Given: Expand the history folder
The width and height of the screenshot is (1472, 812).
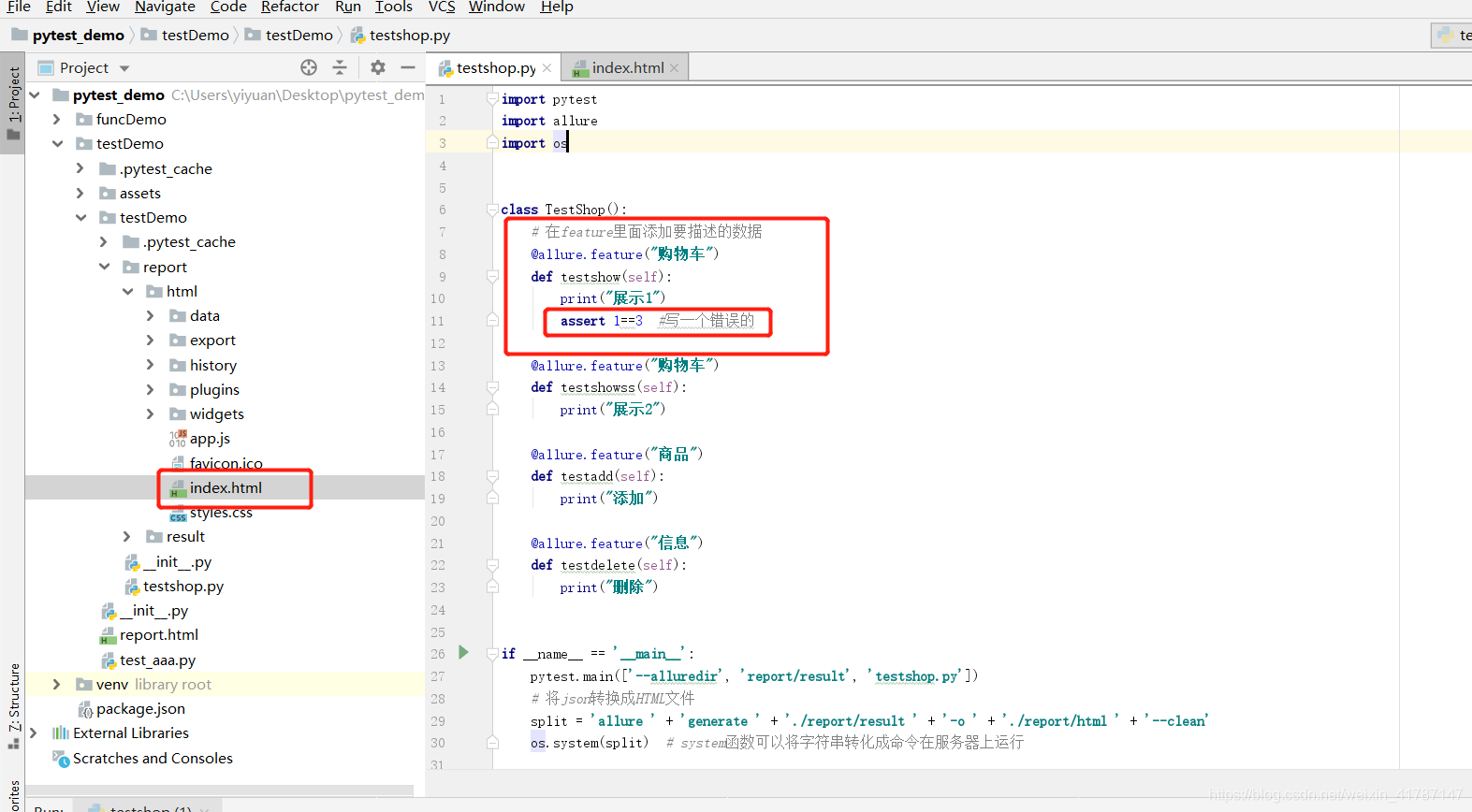Looking at the screenshot, I should [x=151, y=365].
